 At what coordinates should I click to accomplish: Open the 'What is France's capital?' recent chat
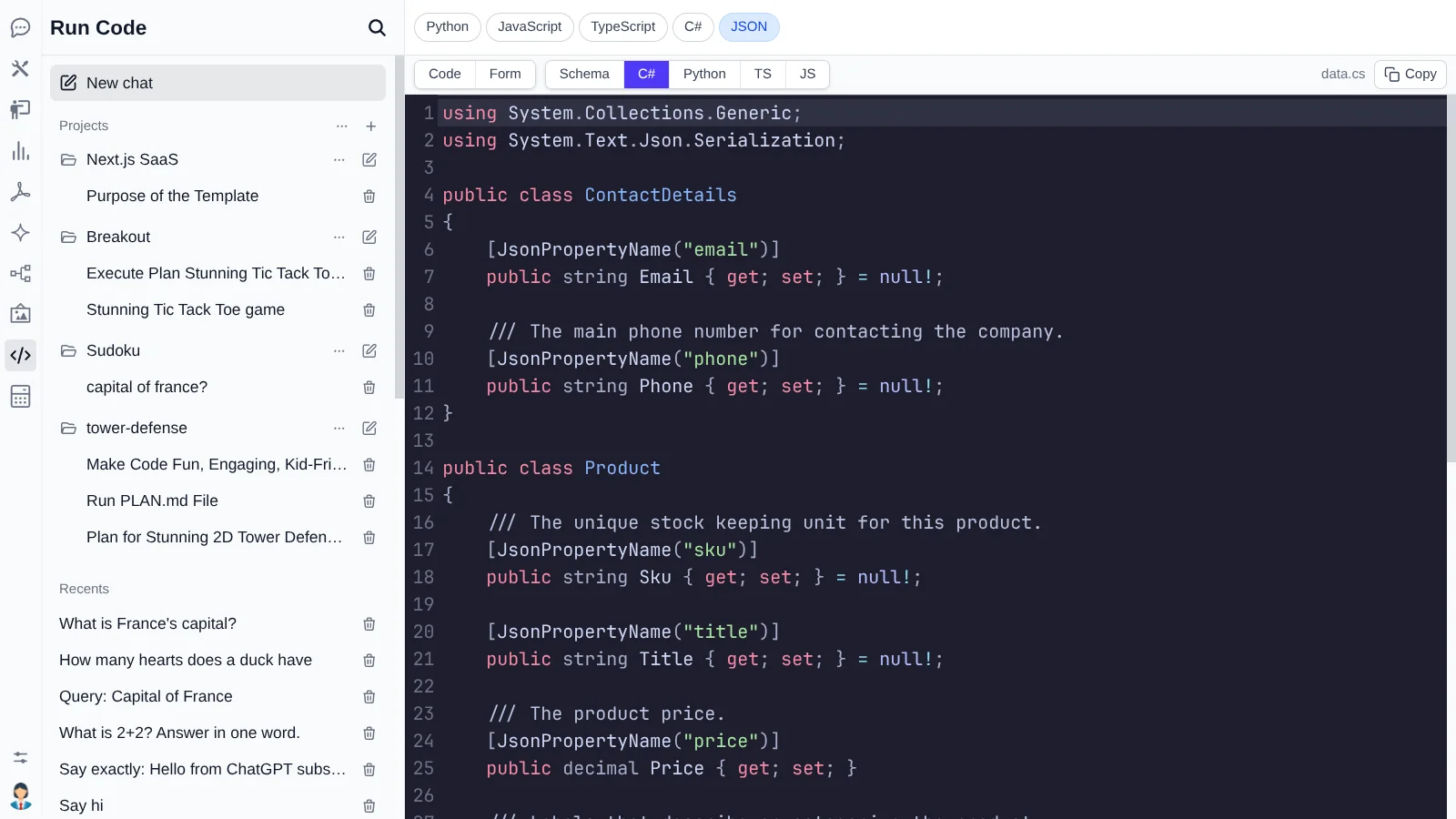[147, 624]
